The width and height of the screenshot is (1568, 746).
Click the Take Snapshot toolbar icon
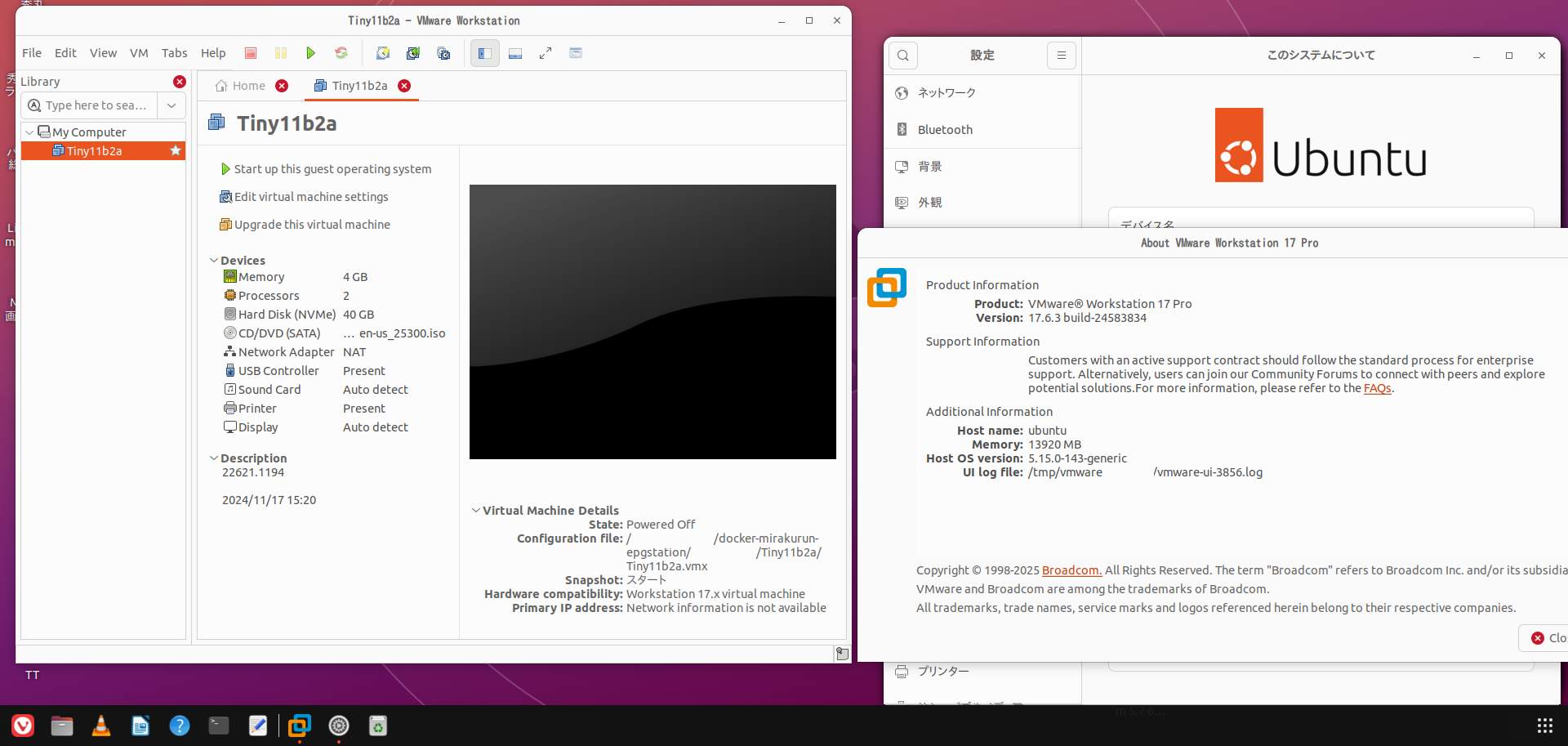(x=382, y=53)
